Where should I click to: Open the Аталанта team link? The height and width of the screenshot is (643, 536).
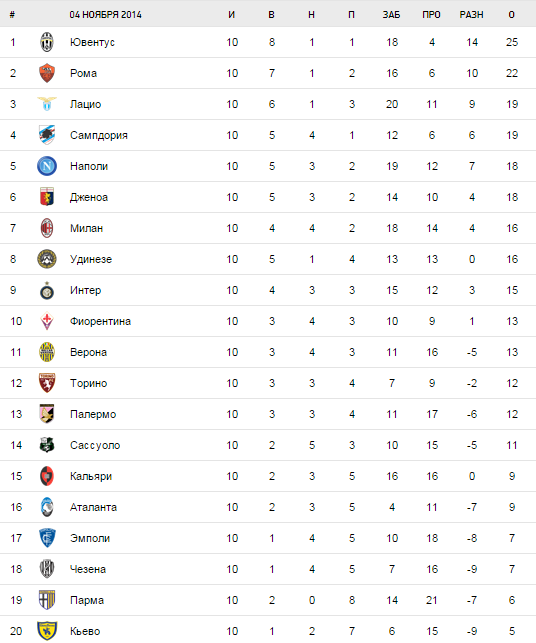coord(93,507)
